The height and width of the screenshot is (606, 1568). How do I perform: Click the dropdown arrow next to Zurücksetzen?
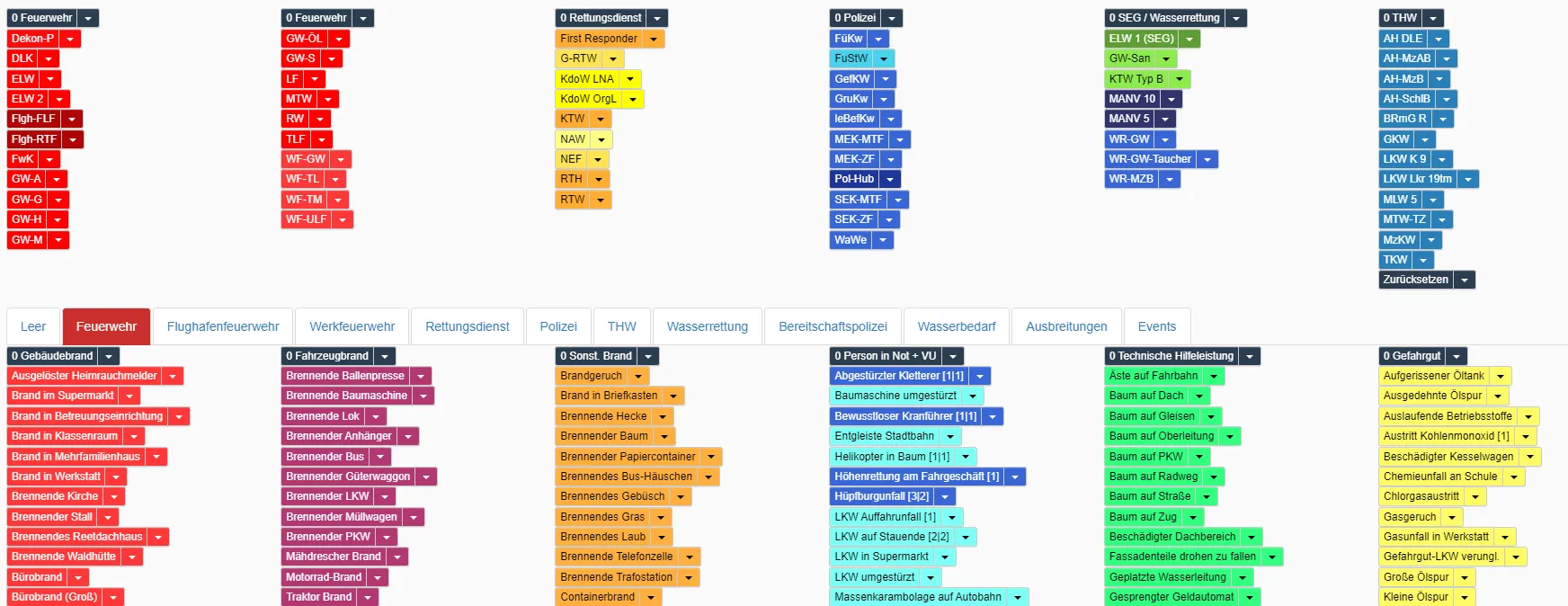1465,280
